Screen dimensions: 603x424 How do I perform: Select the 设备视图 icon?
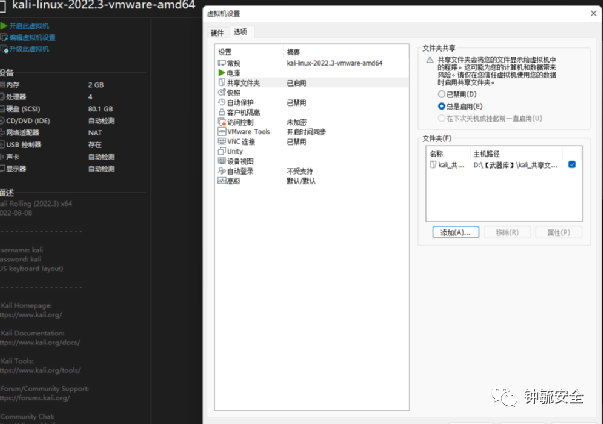click(x=222, y=161)
